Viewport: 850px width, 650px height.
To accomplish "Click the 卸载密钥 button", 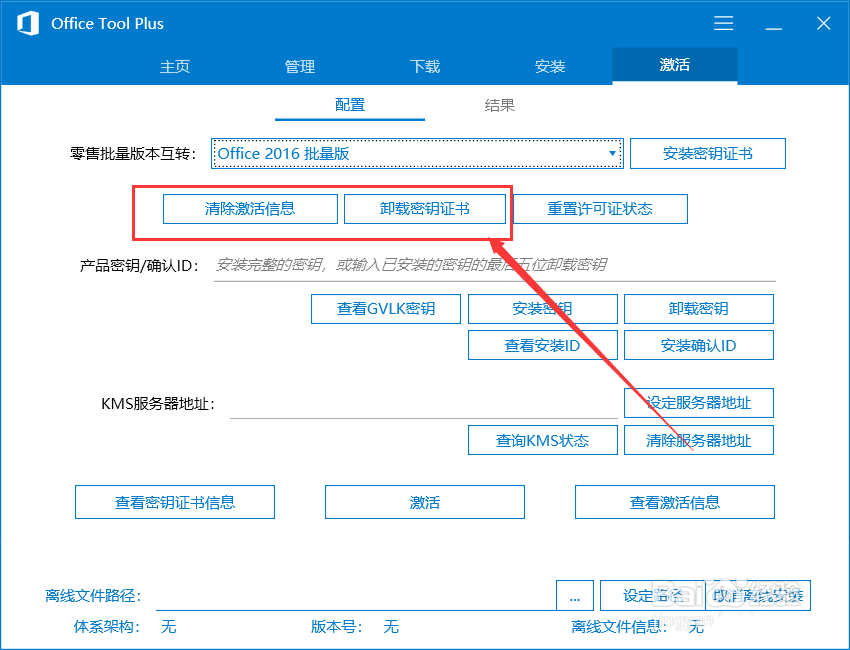I will pos(699,309).
